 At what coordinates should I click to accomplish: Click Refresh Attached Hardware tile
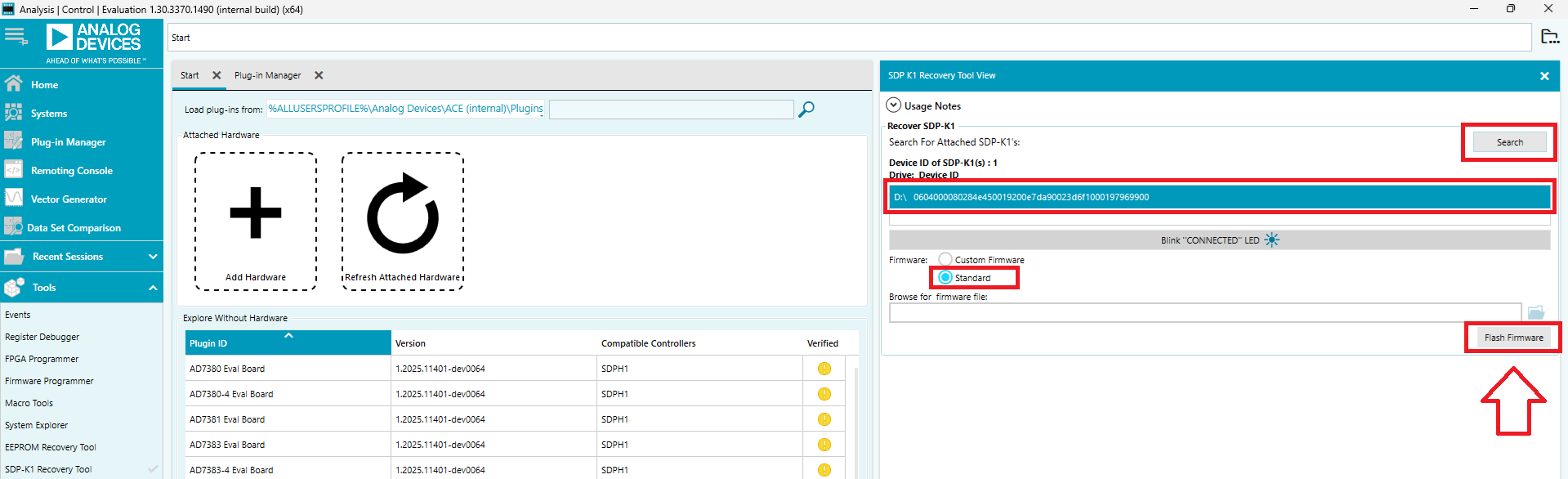[x=403, y=222]
